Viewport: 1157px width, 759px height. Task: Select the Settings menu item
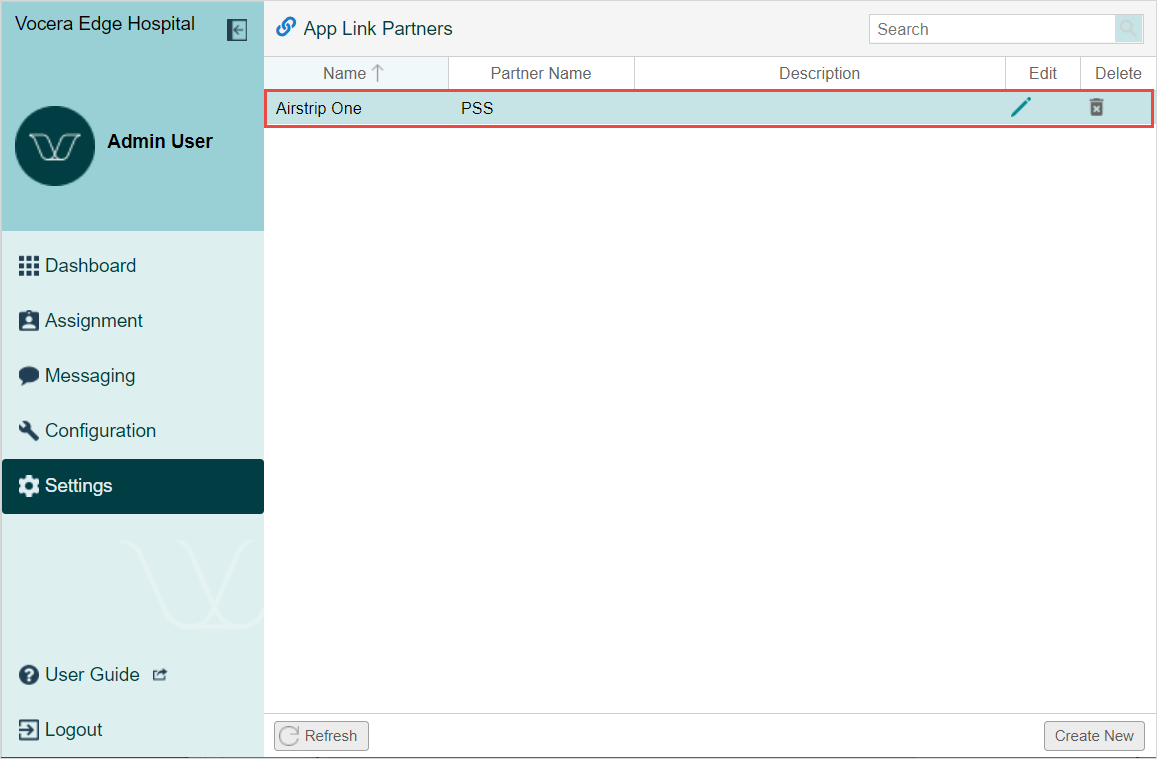[x=133, y=486]
